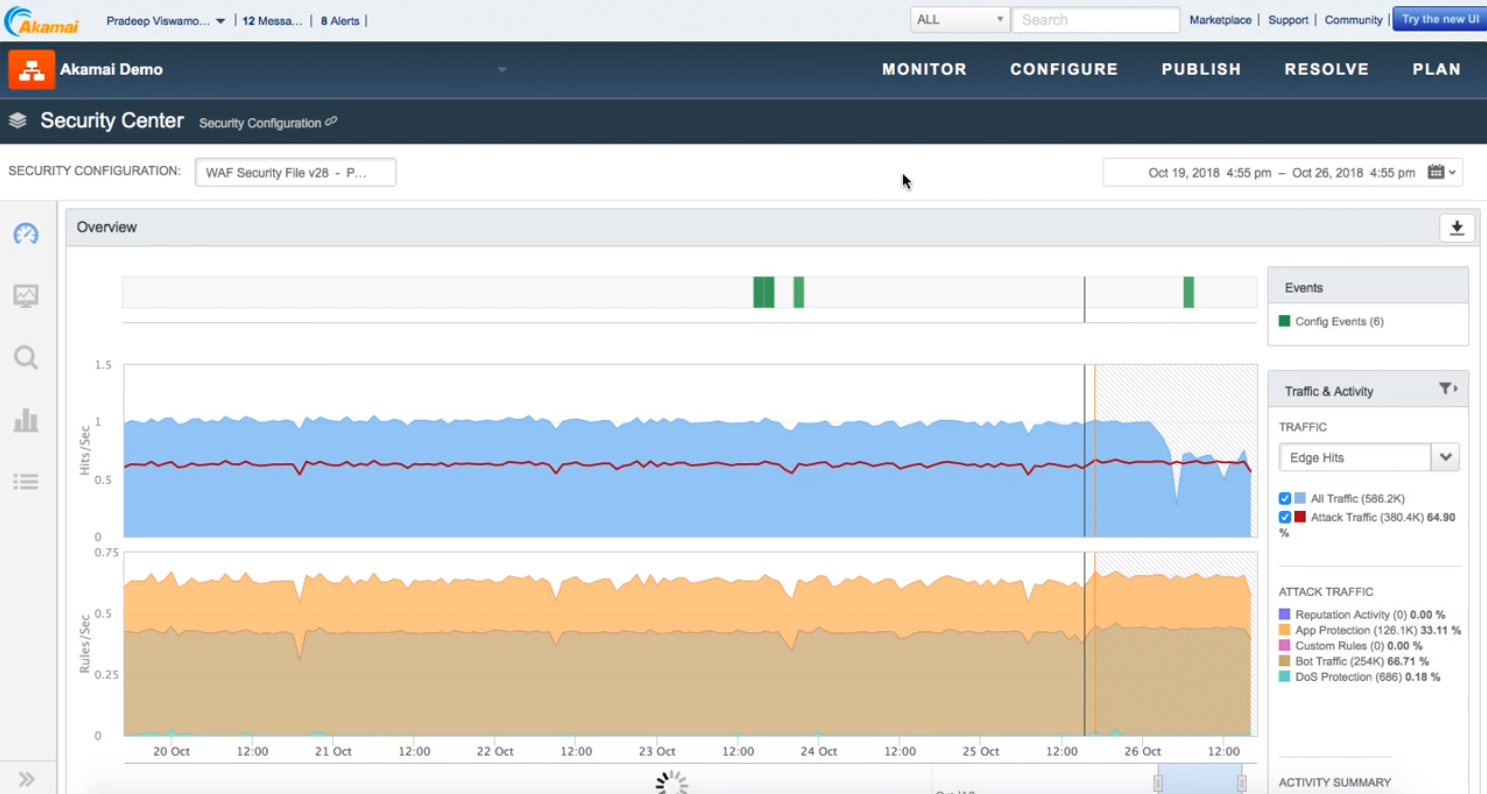Open the date range calendar picker
Viewport: 1487px width, 794px height.
[1441, 172]
